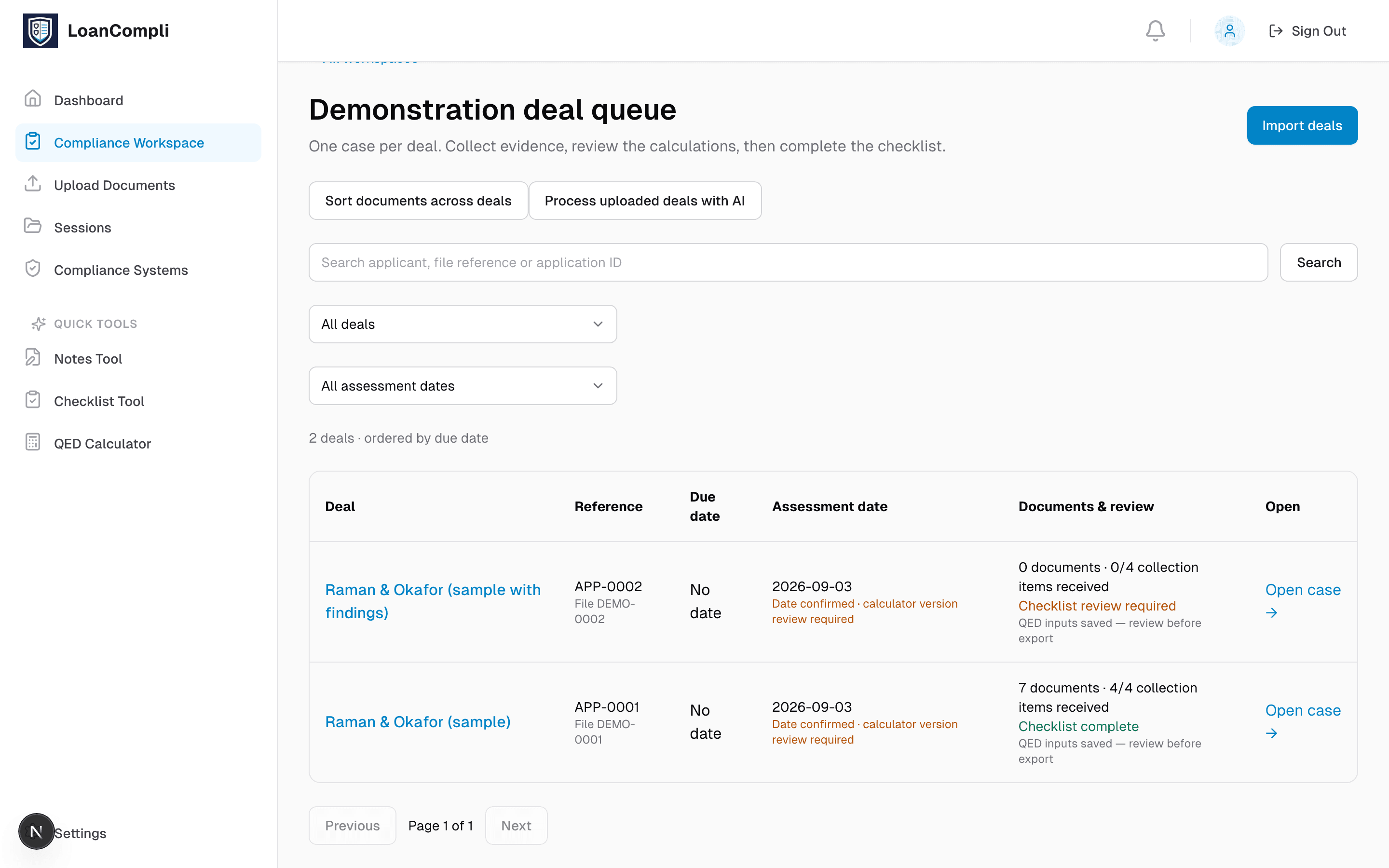Click Sort documents across deals
Image resolution: width=1389 pixels, height=868 pixels.
click(418, 200)
